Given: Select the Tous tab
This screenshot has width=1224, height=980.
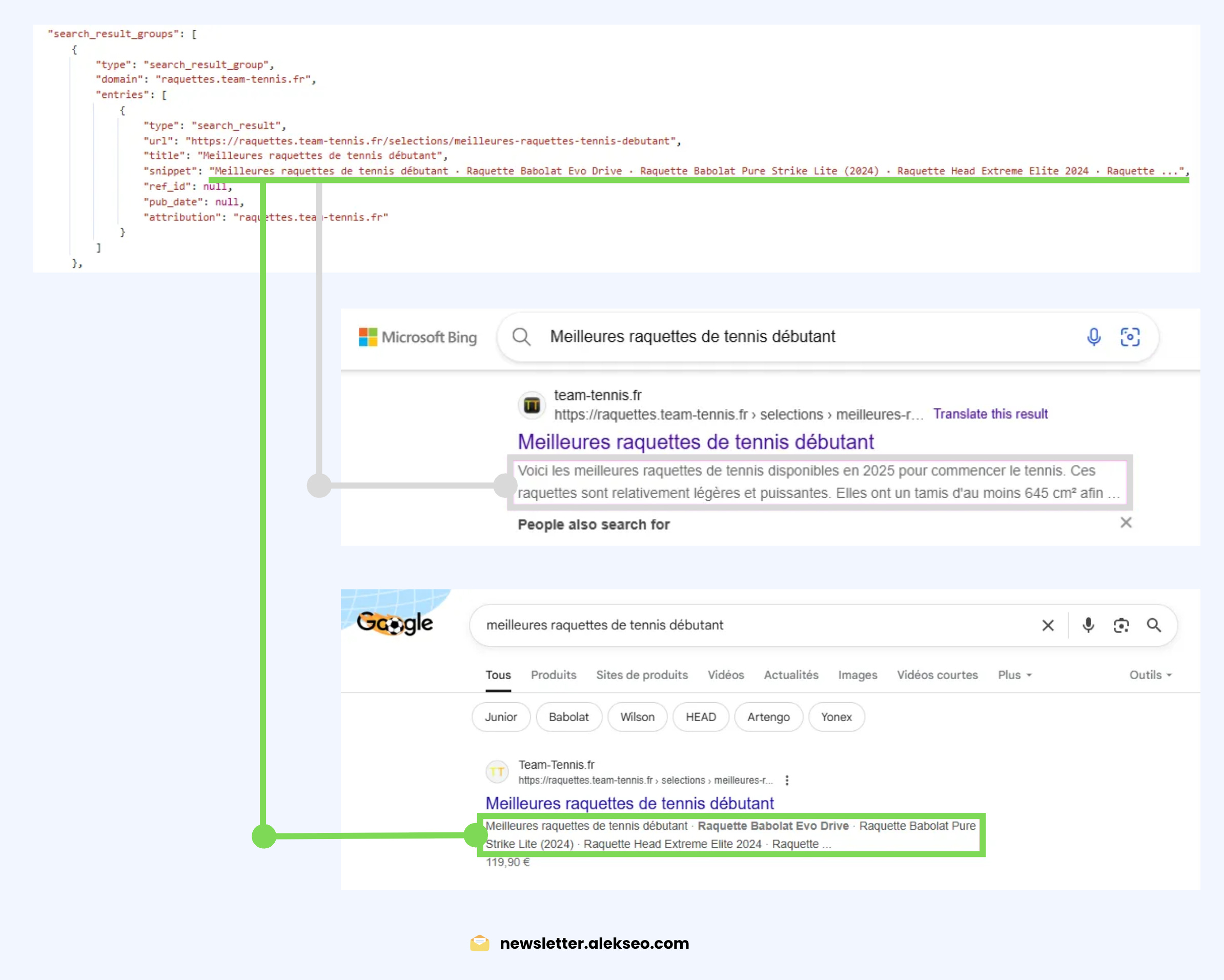Looking at the screenshot, I should click(498, 675).
